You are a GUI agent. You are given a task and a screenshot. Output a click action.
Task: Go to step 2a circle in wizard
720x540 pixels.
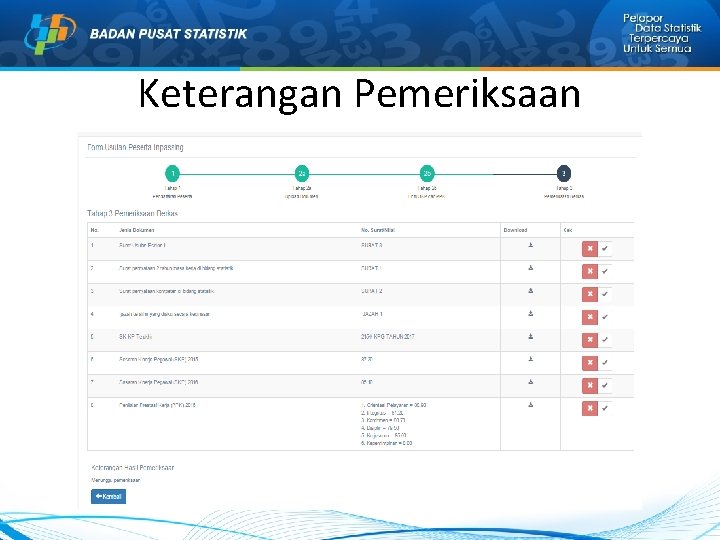[x=302, y=174]
